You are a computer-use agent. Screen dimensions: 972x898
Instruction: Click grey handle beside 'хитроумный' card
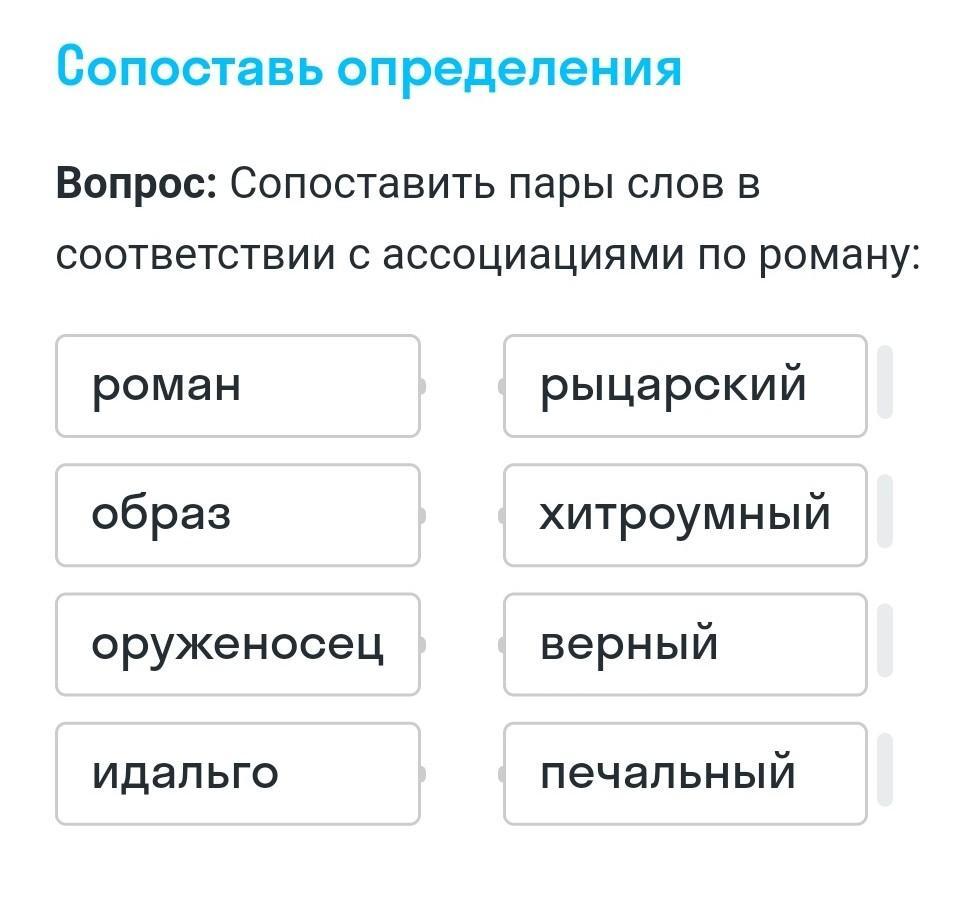coord(884,511)
